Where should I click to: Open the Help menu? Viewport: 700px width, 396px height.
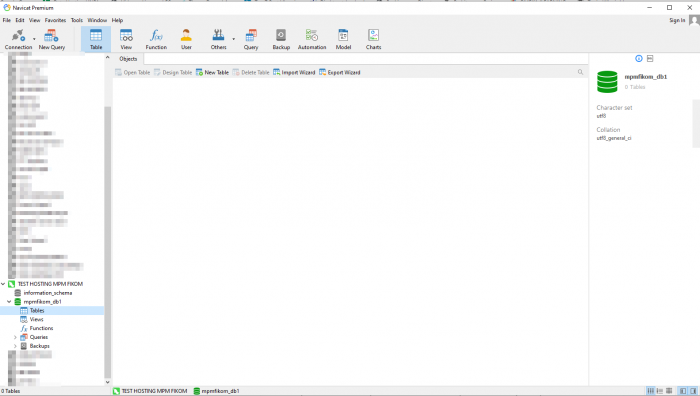click(117, 20)
